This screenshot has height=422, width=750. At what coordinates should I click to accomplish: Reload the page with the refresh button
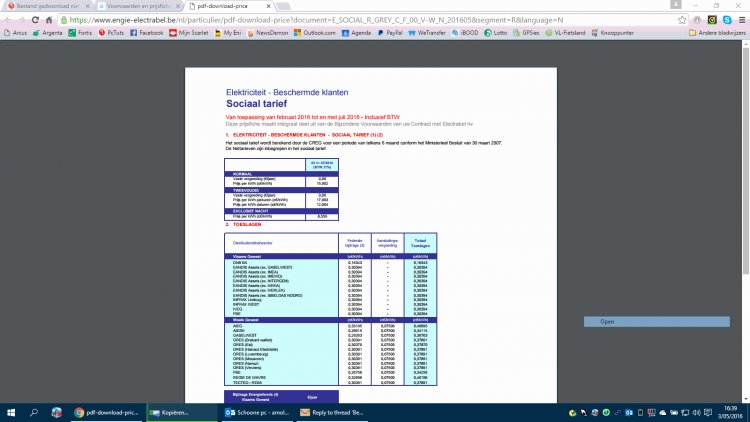coord(35,19)
